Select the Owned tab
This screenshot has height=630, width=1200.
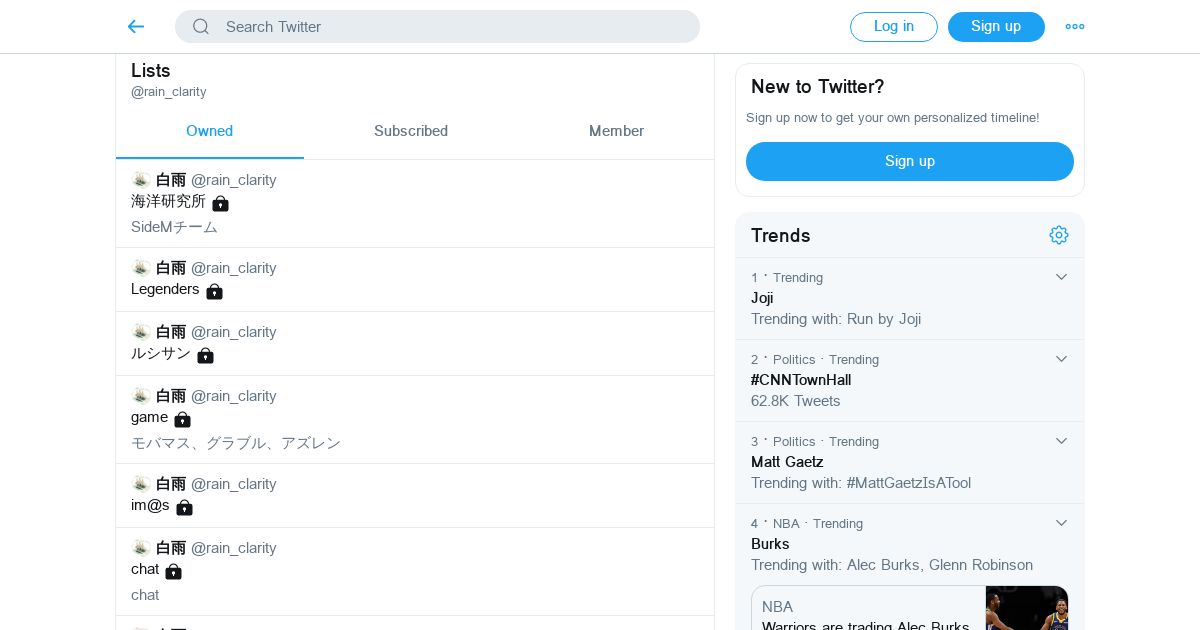coord(209,131)
